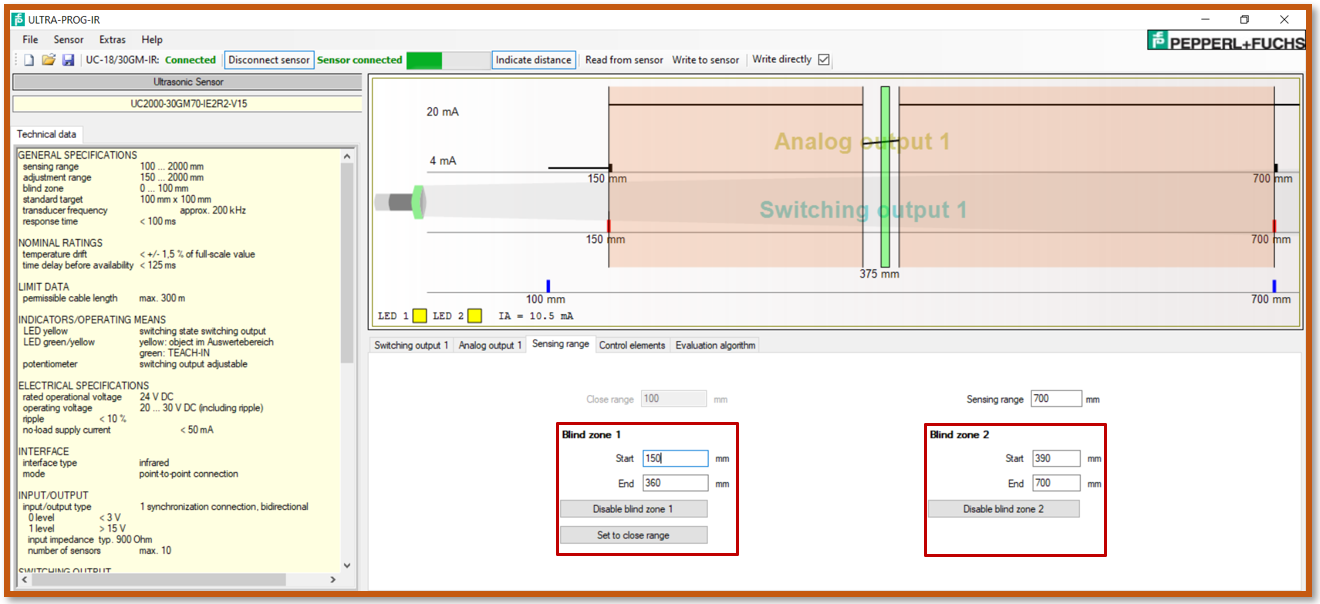Open the Sensor menu
The width and height of the screenshot is (1320, 604).
click(x=69, y=40)
